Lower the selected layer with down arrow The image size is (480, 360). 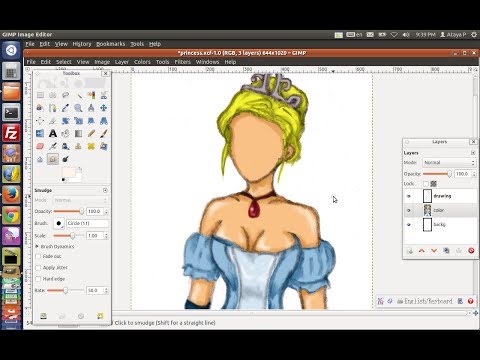(434, 251)
